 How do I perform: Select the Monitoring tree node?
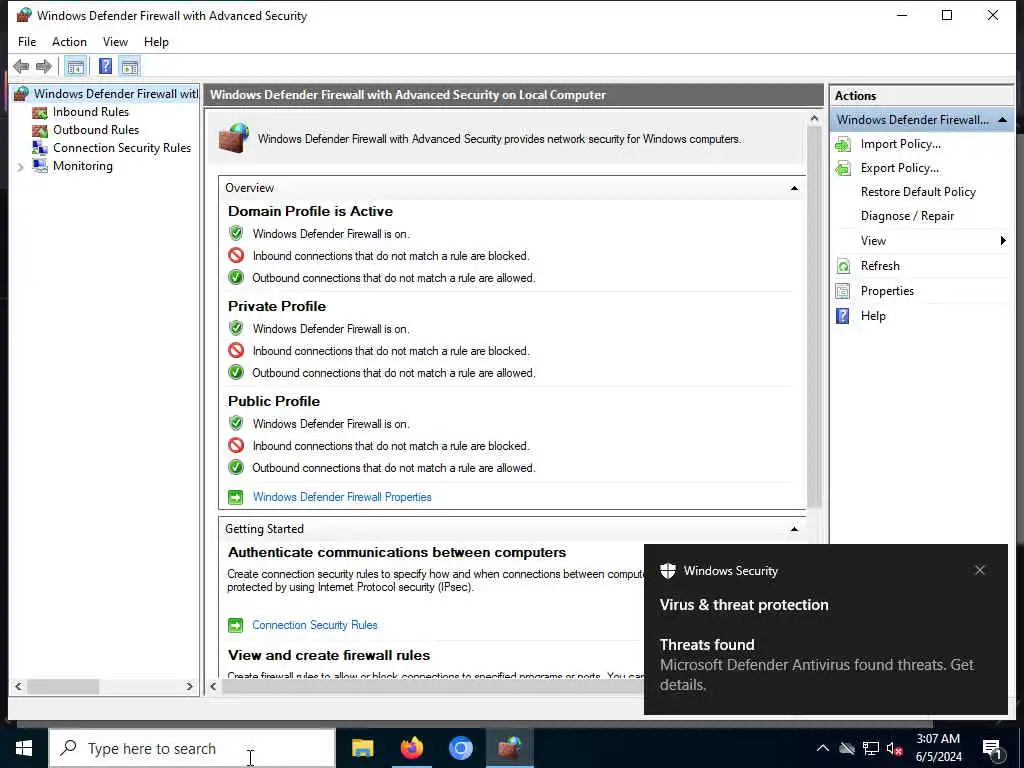(x=83, y=166)
